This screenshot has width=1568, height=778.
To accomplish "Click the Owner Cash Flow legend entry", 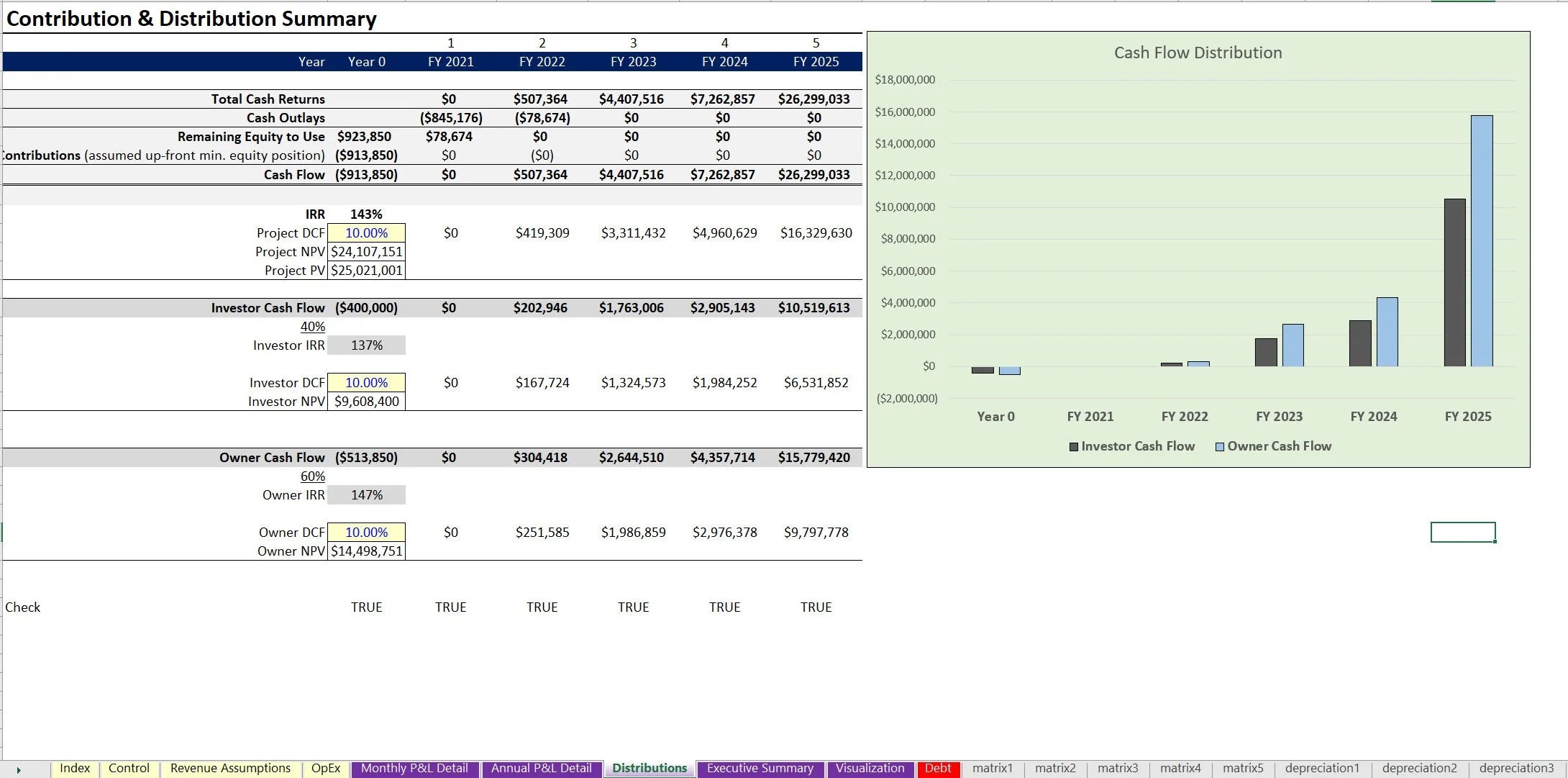I will 1273,445.
